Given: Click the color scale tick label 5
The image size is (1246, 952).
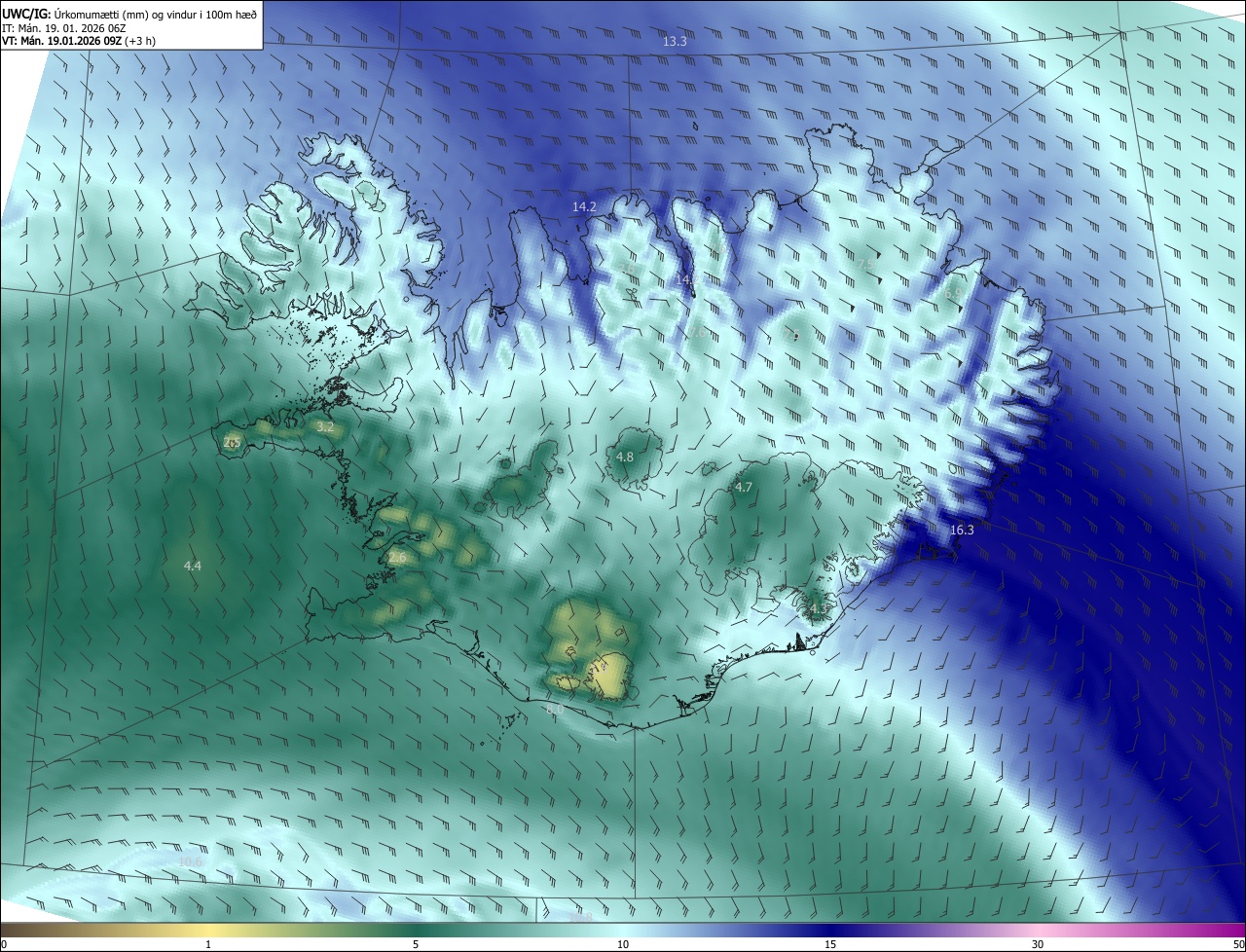Looking at the screenshot, I should (x=416, y=944).
